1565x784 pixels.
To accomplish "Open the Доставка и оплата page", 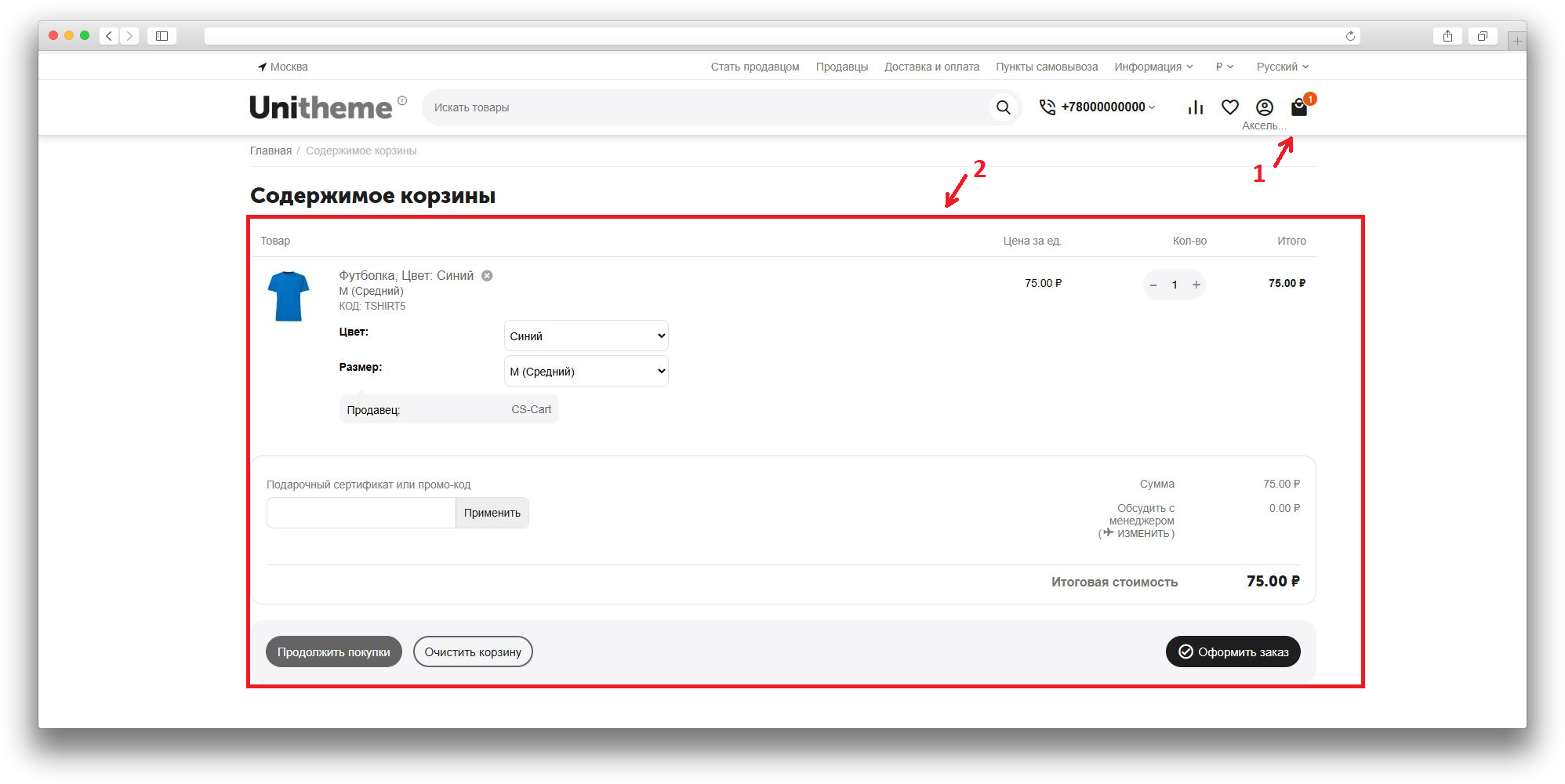I will (x=931, y=67).
